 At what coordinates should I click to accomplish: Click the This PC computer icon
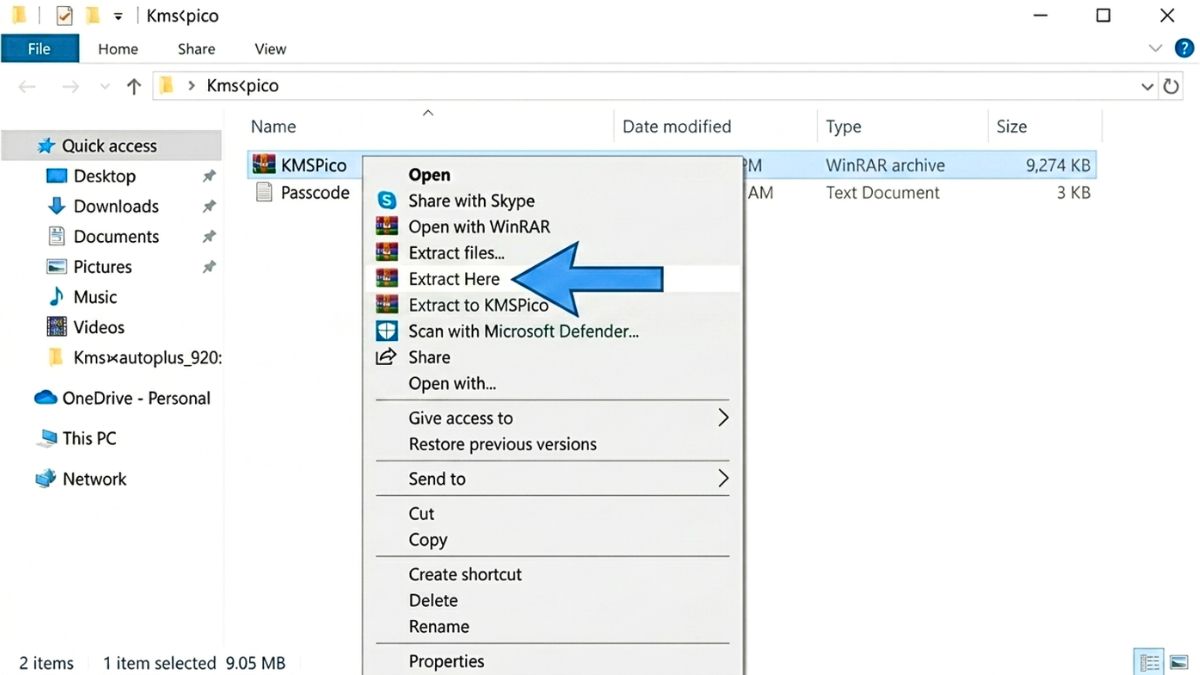click(x=46, y=438)
